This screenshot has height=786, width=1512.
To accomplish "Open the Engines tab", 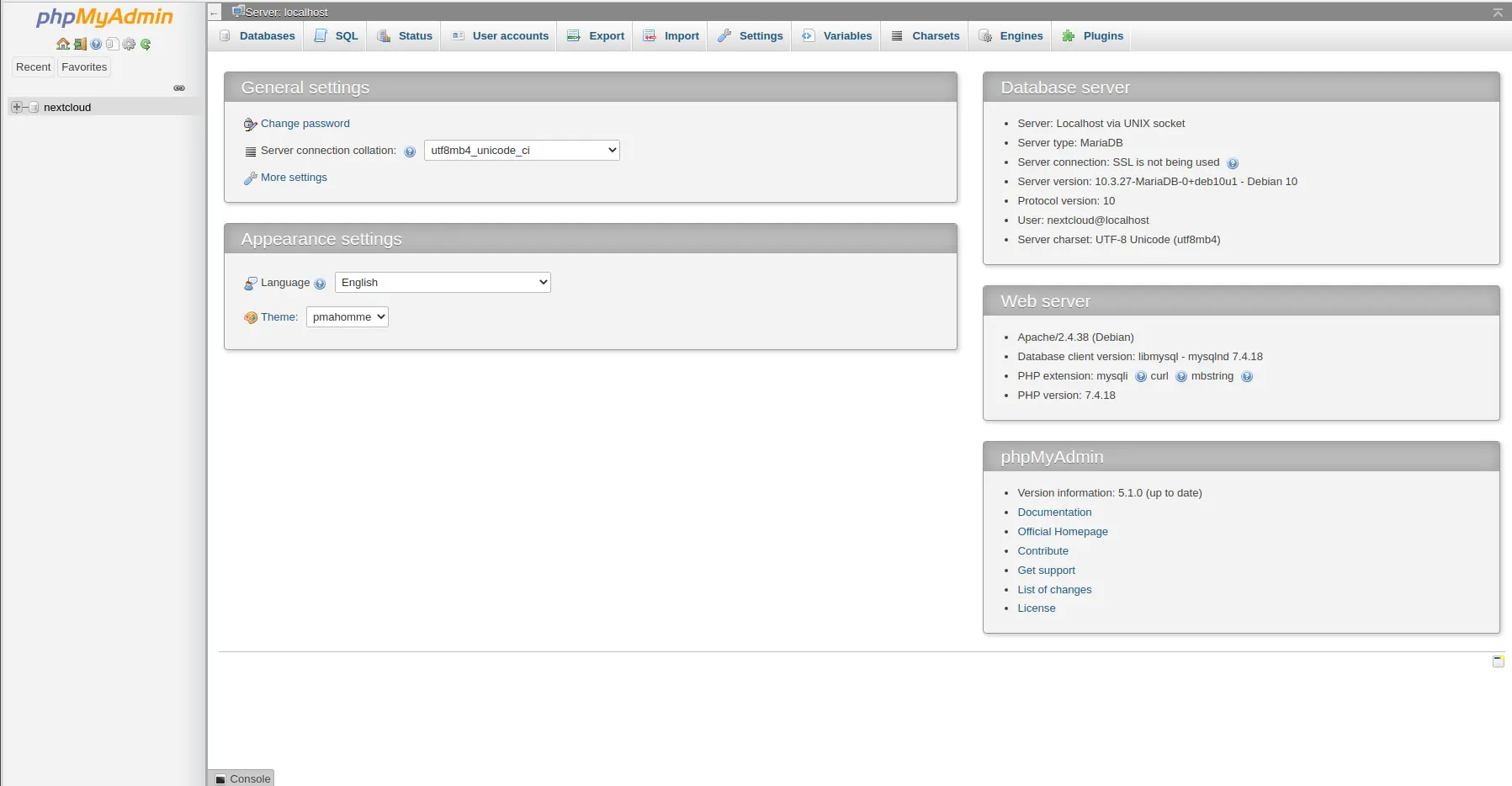I will pos(1011,36).
